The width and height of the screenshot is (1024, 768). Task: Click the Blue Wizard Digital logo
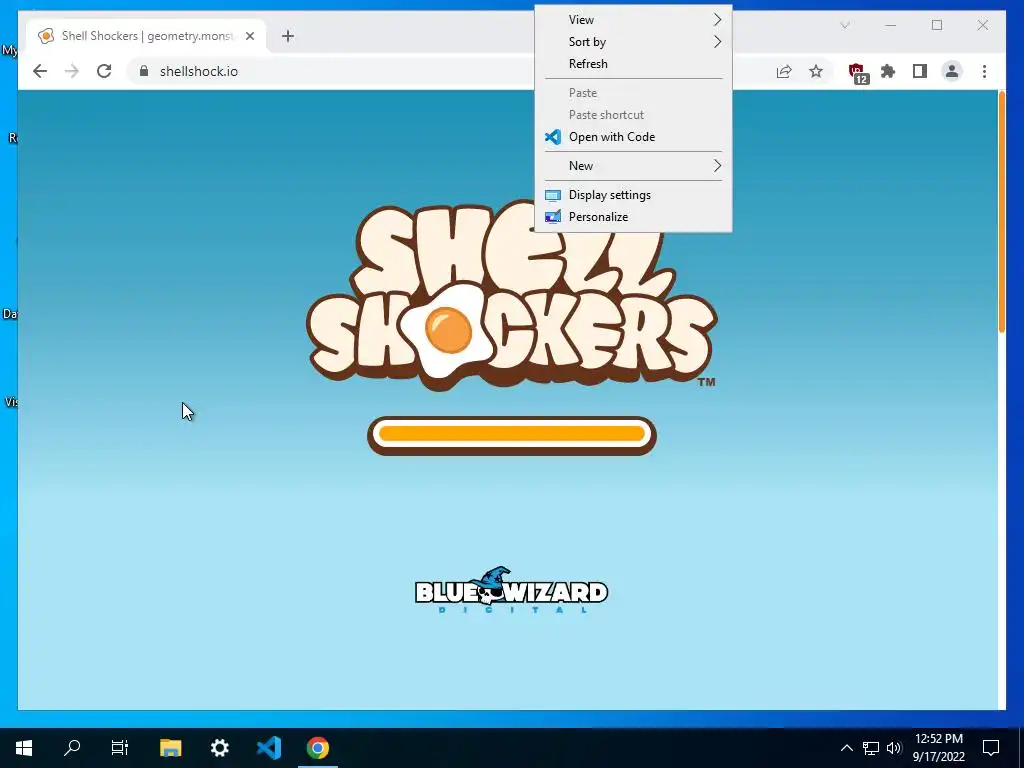coord(511,590)
